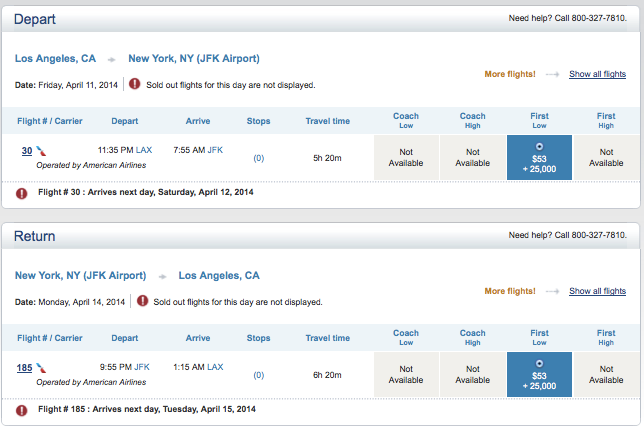Click warning icon next to Flight # 30 arrival note
Viewport: 644px width, 429px height.
21,192
